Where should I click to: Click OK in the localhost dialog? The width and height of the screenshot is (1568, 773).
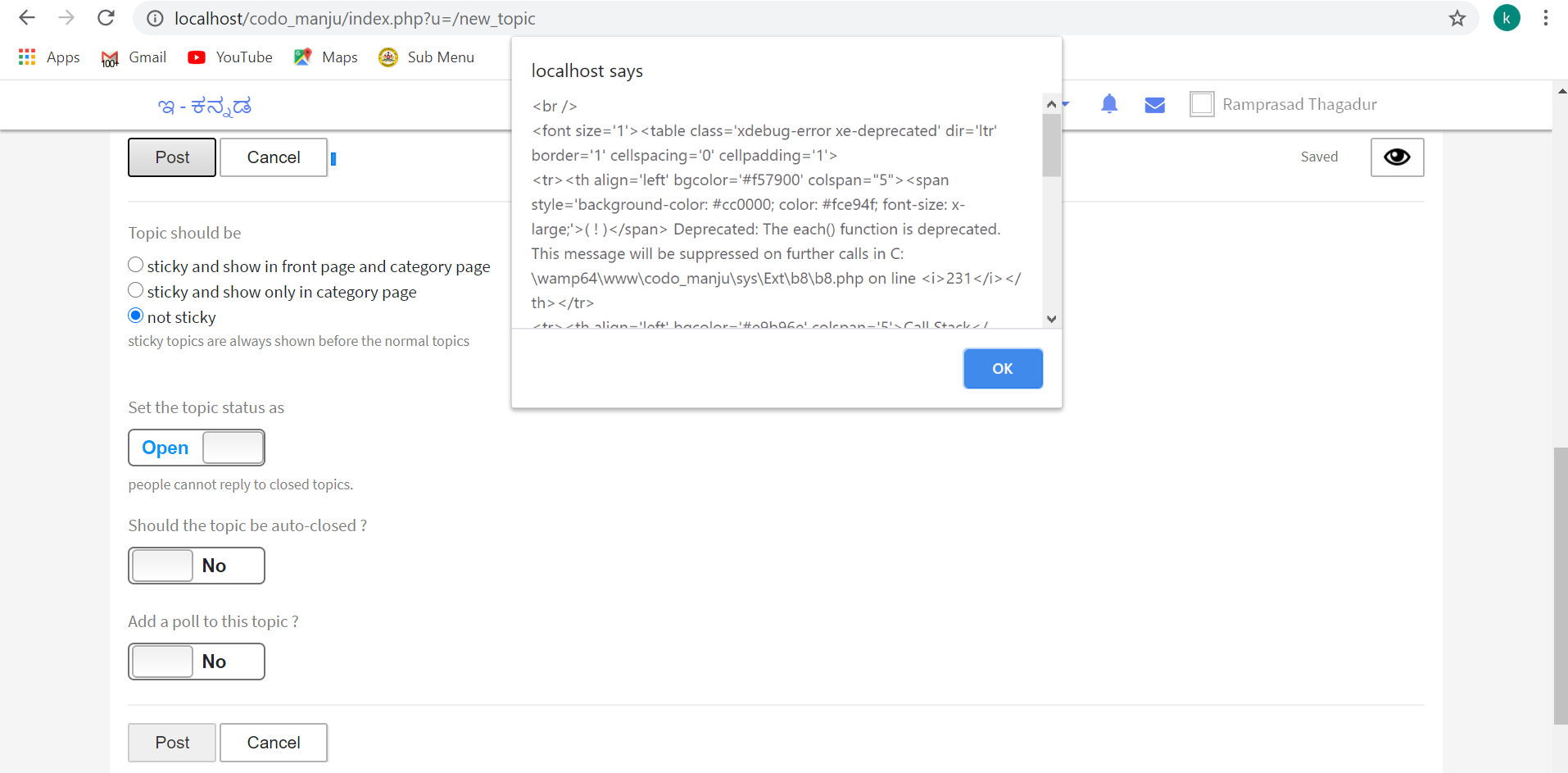coord(1003,369)
